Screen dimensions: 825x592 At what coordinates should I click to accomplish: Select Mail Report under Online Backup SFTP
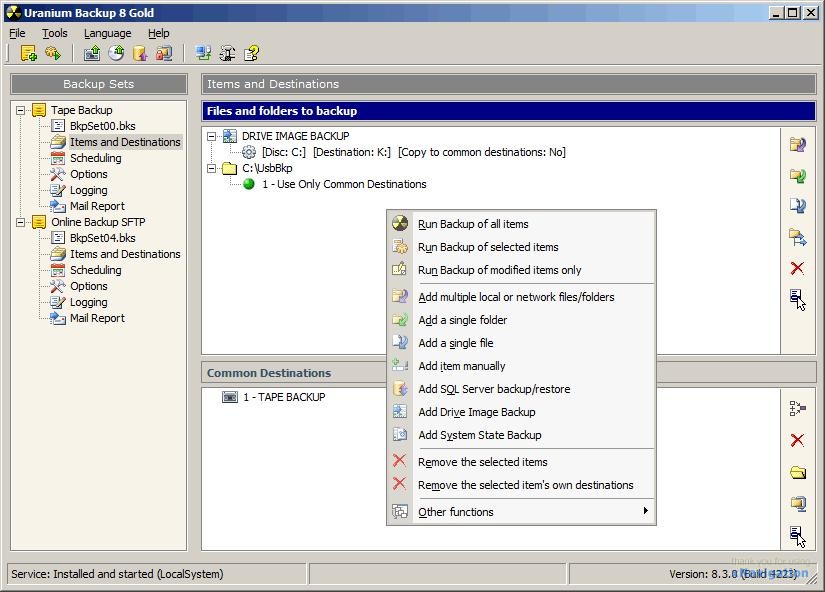(97, 318)
